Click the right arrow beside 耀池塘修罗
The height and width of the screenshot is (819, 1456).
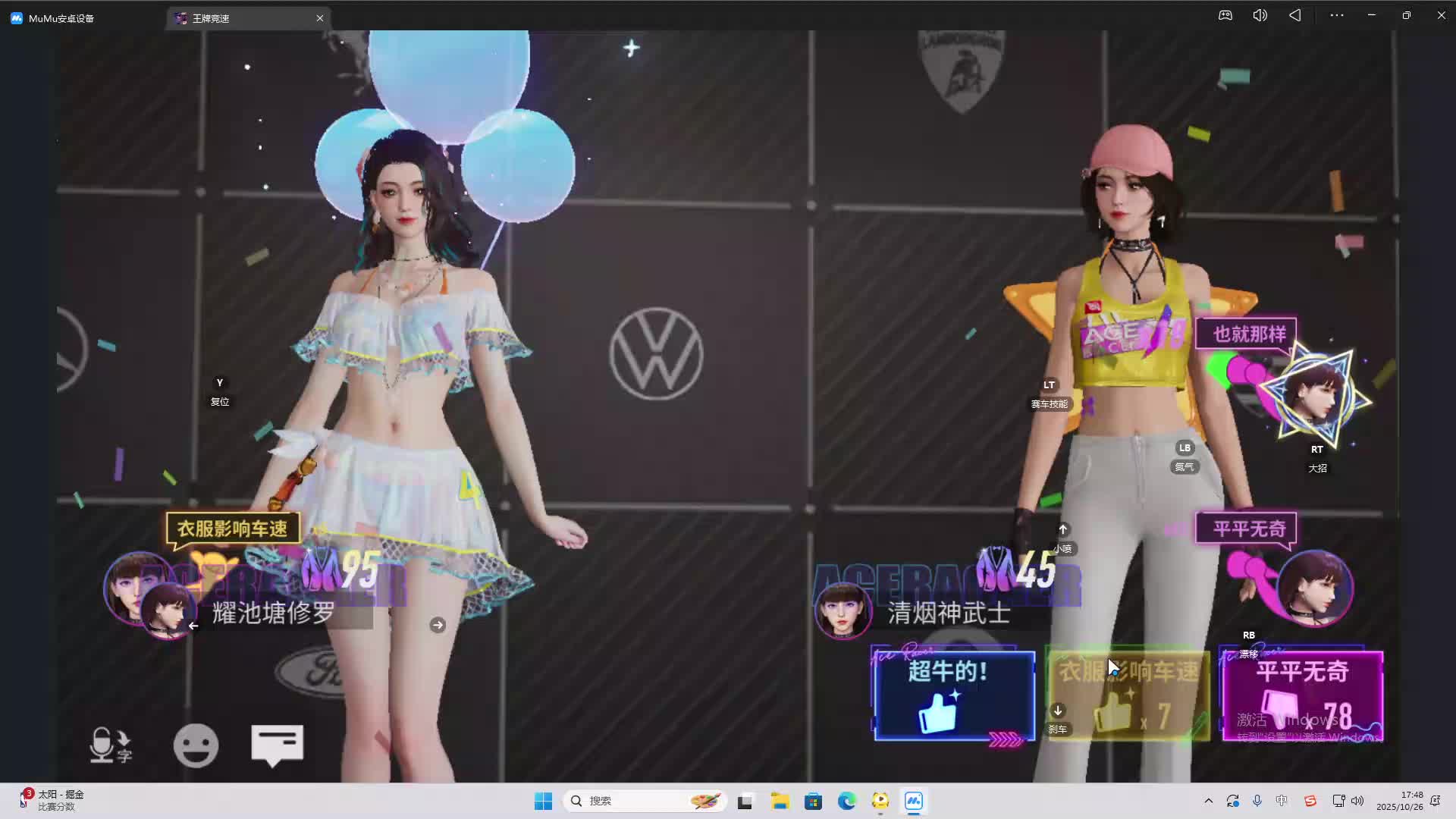[x=438, y=625]
